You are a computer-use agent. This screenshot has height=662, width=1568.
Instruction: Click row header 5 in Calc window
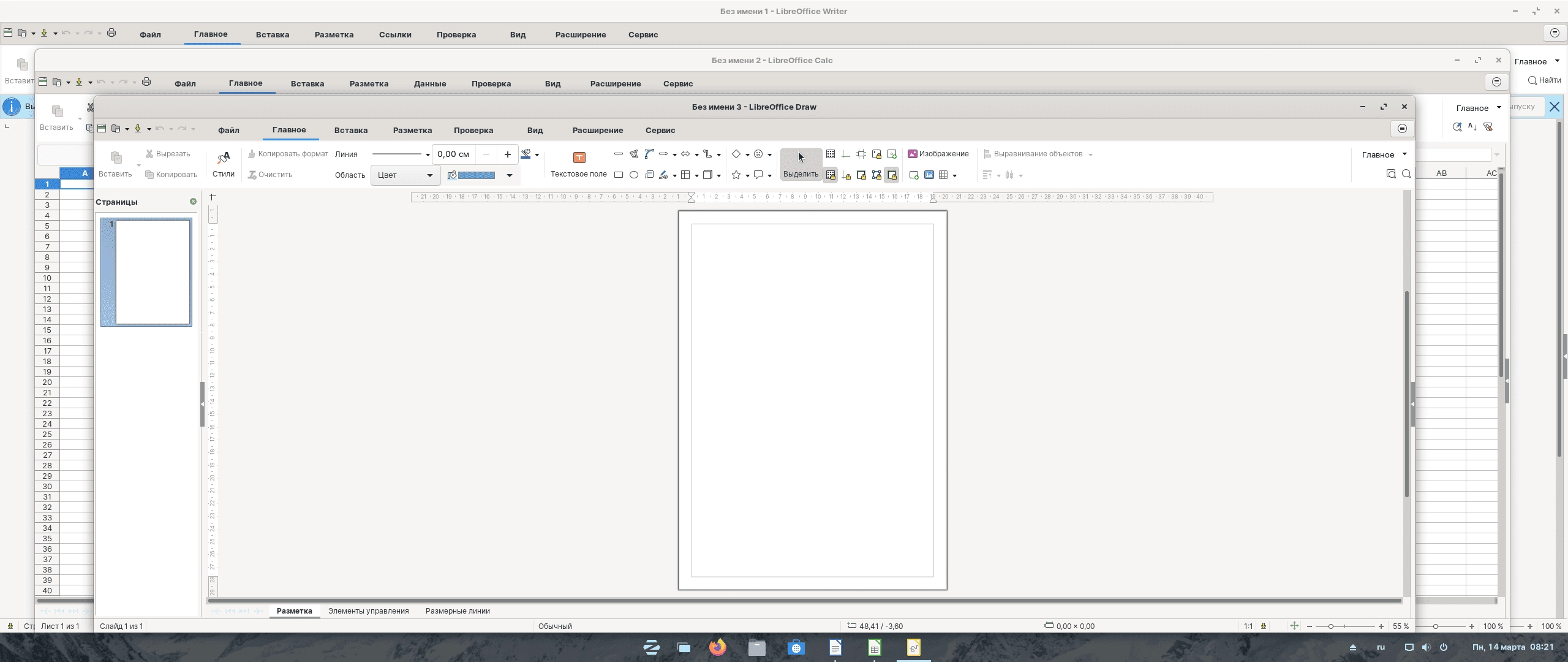coord(47,226)
